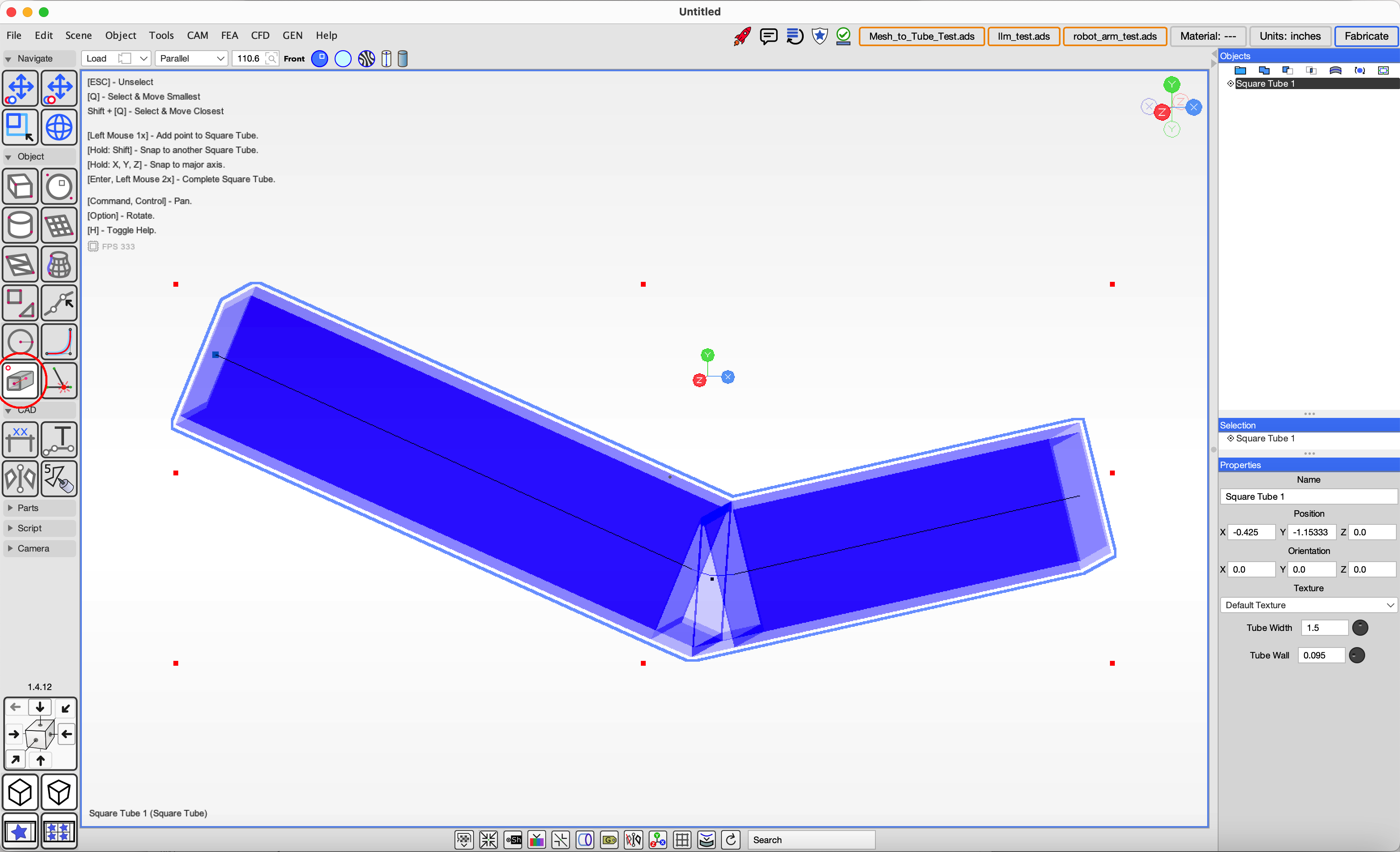Toggle the Tube Width knob
1400x852 pixels.
(x=1359, y=628)
